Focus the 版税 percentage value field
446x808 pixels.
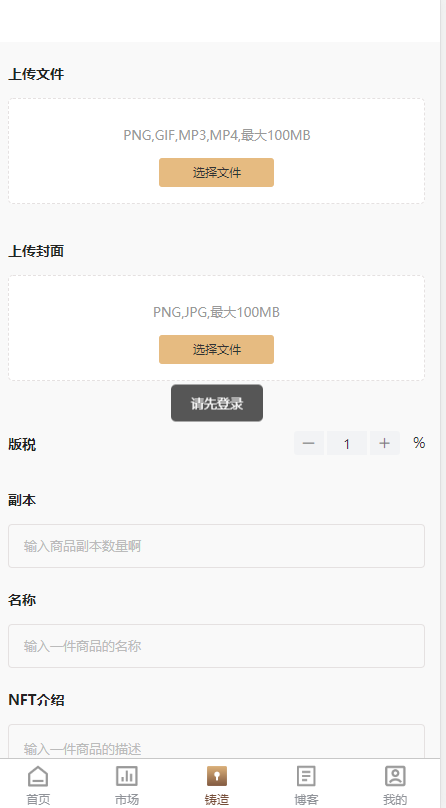coord(347,443)
